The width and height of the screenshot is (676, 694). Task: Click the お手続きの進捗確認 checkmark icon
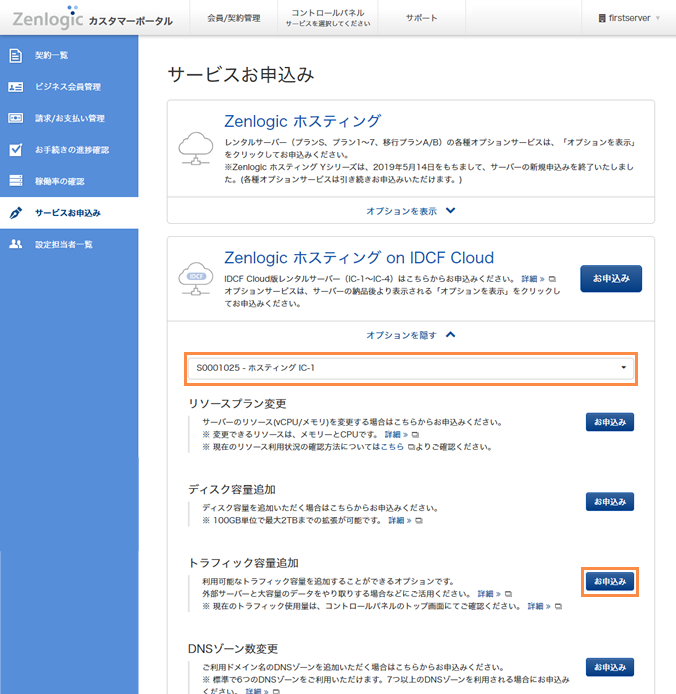coord(15,150)
